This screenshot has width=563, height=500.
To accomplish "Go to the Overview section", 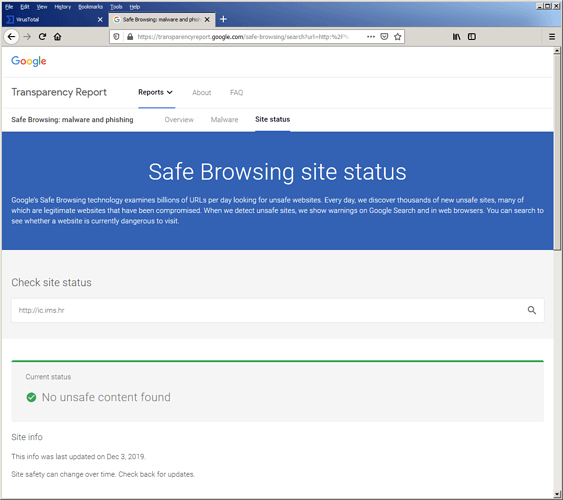I will [x=179, y=120].
